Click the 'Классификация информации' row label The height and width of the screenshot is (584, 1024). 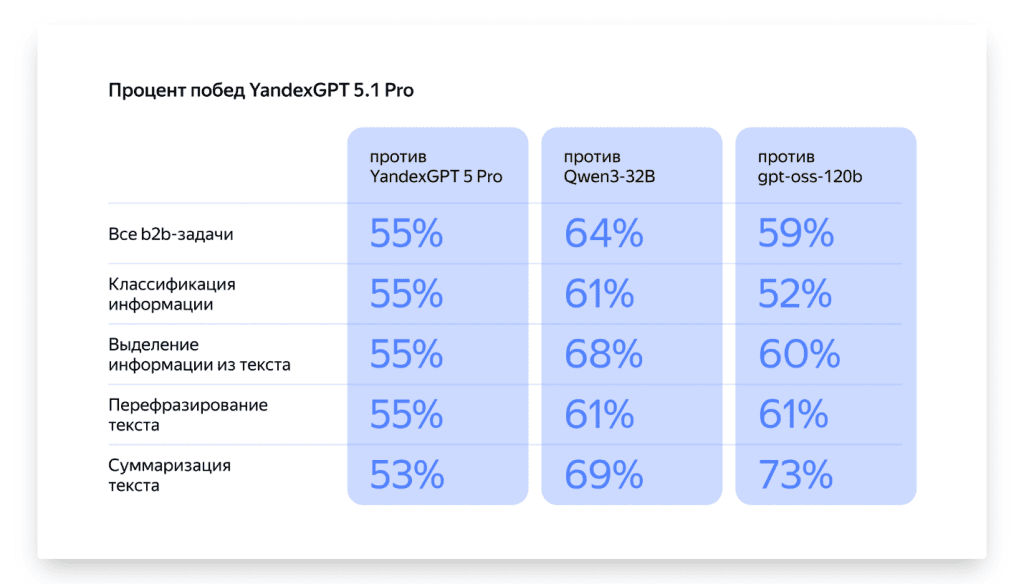(x=172, y=294)
